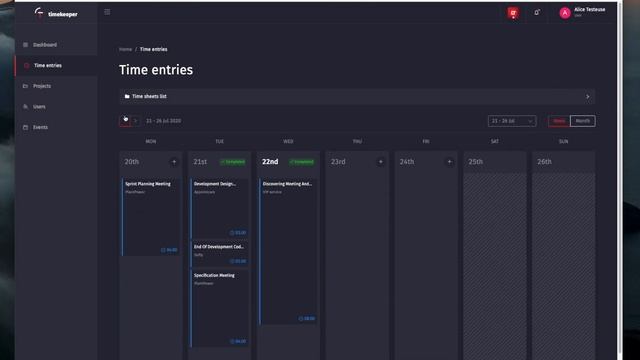
Task: Add a time entry on the 24th
Action: [449, 162]
